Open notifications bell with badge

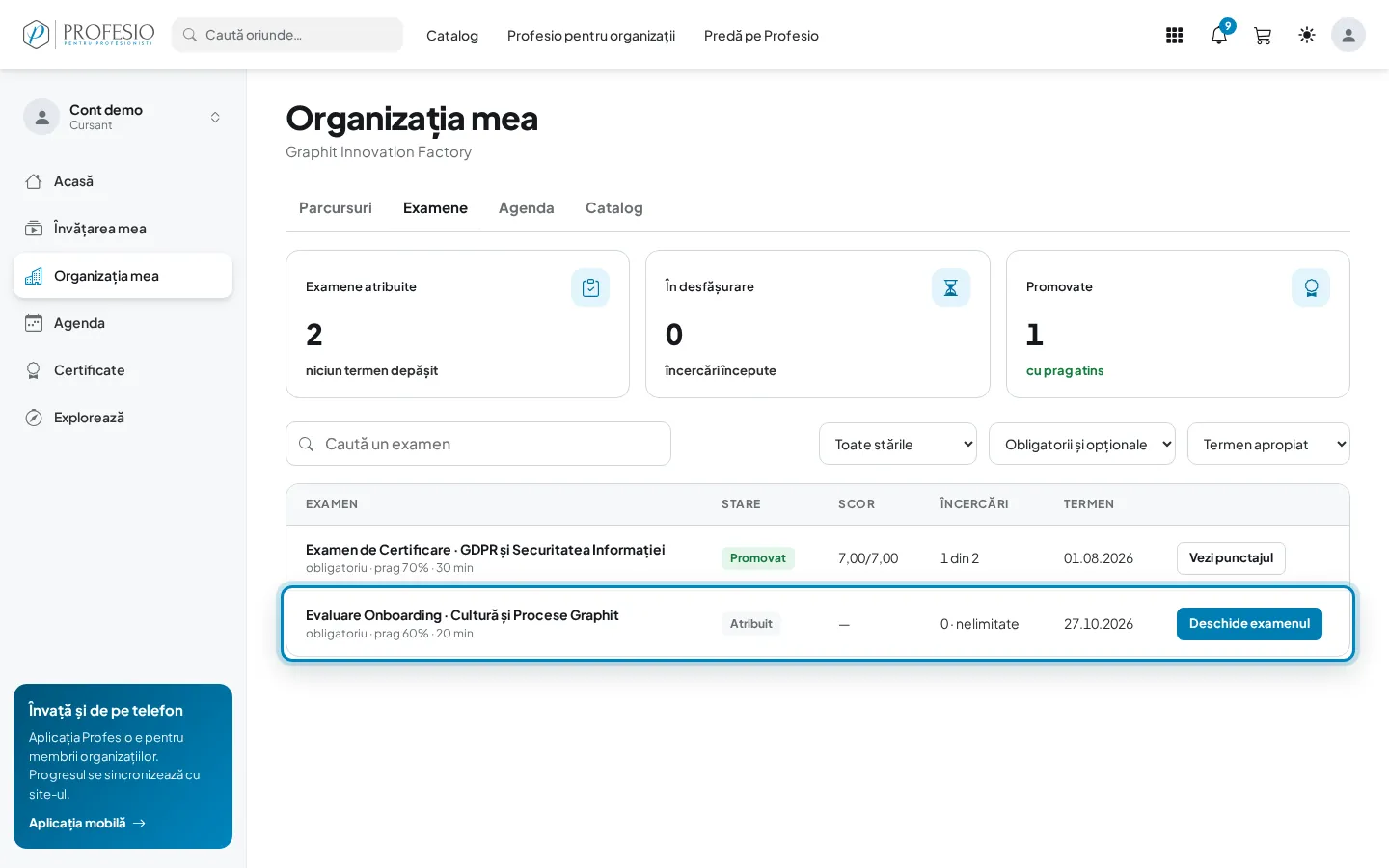(x=1219, y=36)
